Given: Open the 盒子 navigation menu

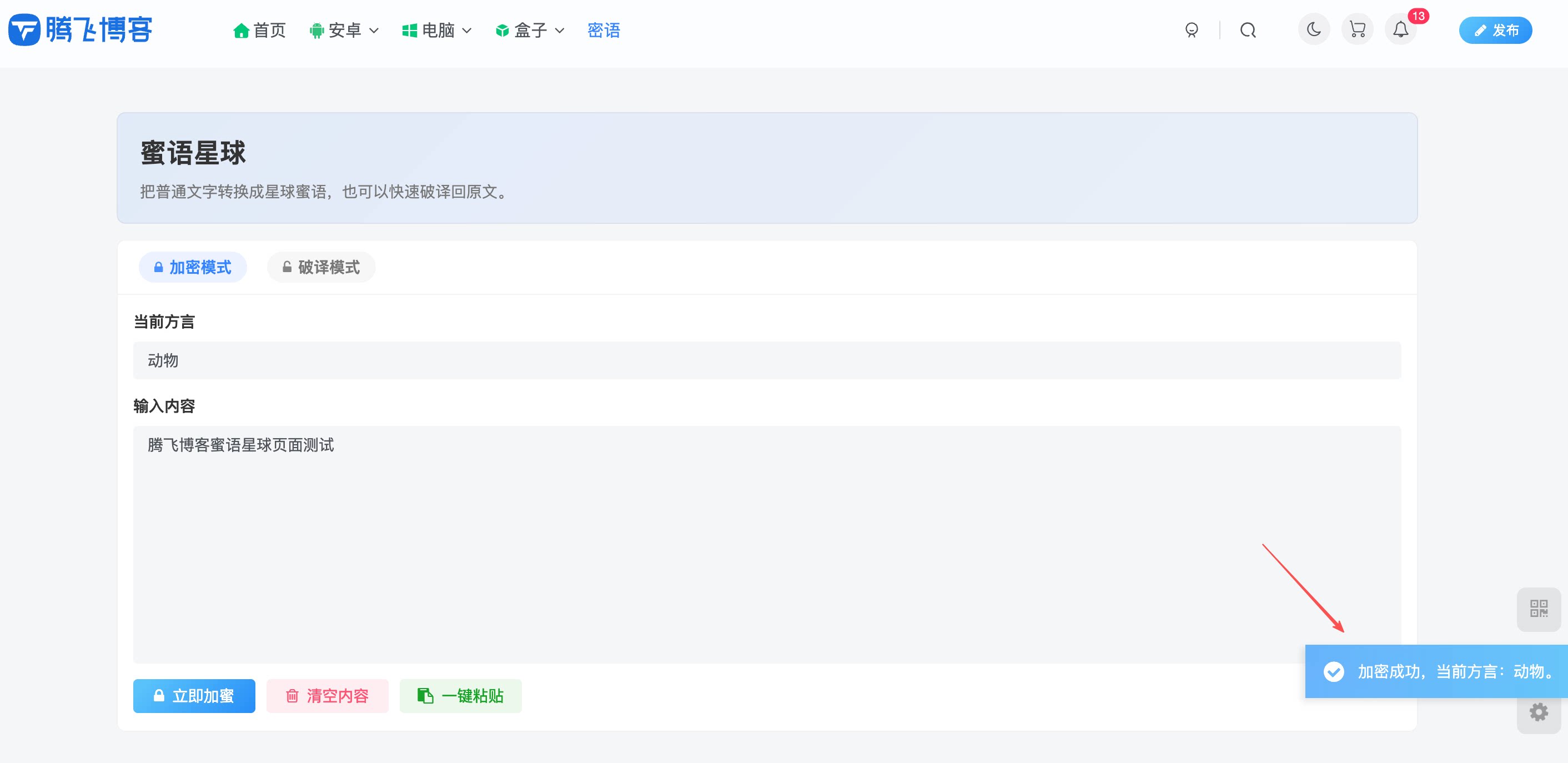Looking at the screenshot, I should (529, 29).
